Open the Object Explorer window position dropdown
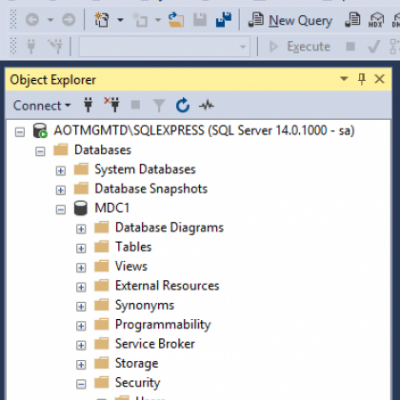This screenshot has width=400, height=400. (344, 79)
